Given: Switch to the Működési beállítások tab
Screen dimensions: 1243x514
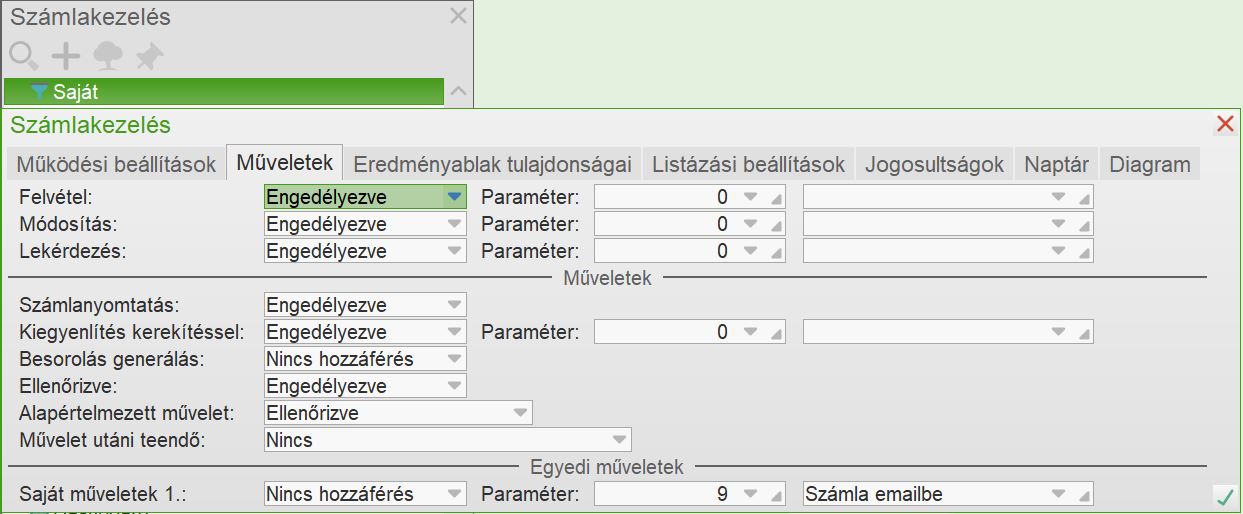Looking at the screenshot, I should pyautogui.click(x=116, y=164).
